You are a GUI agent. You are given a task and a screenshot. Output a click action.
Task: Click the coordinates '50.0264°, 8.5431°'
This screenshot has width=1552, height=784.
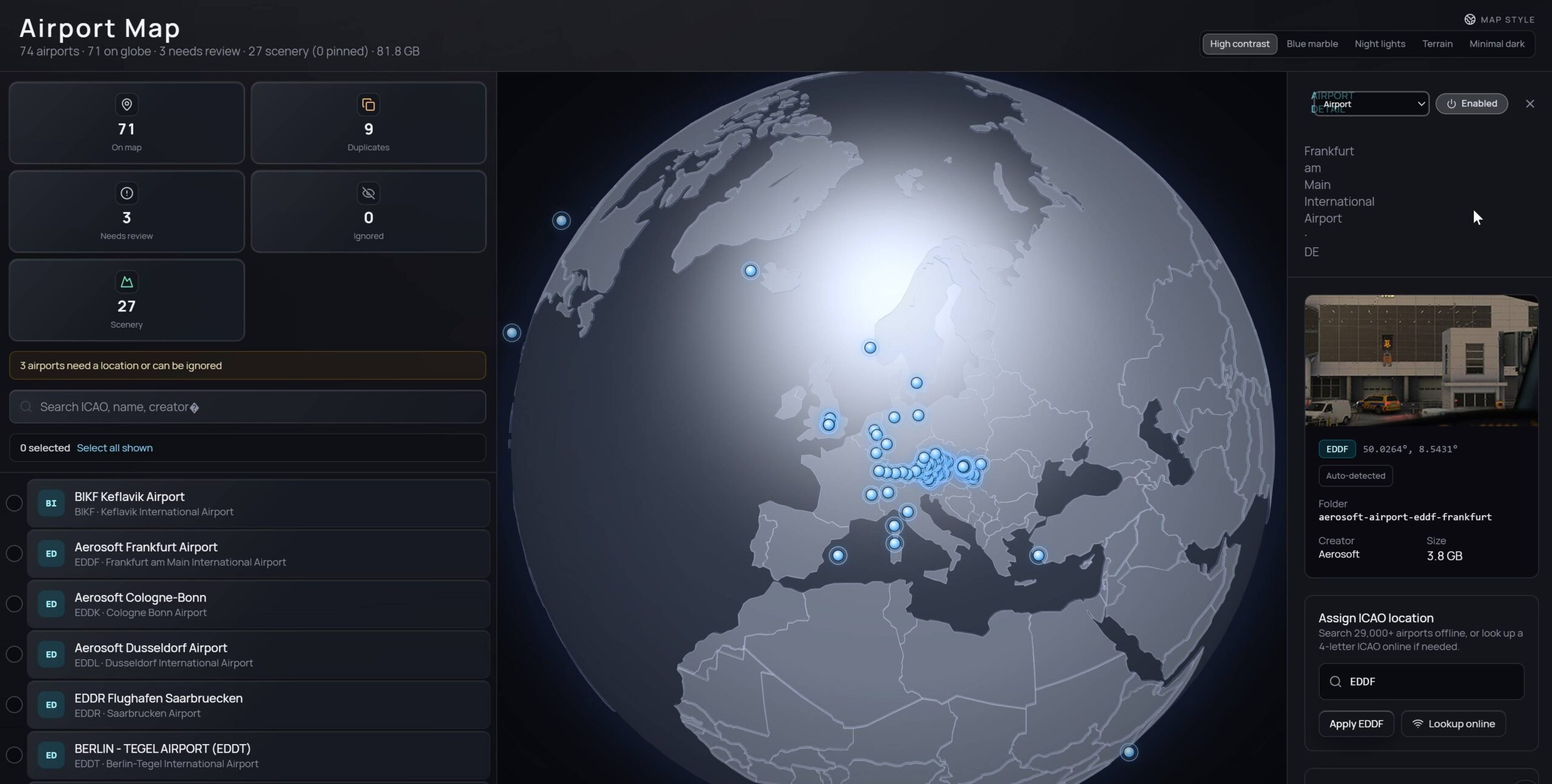pos(1410,449)
